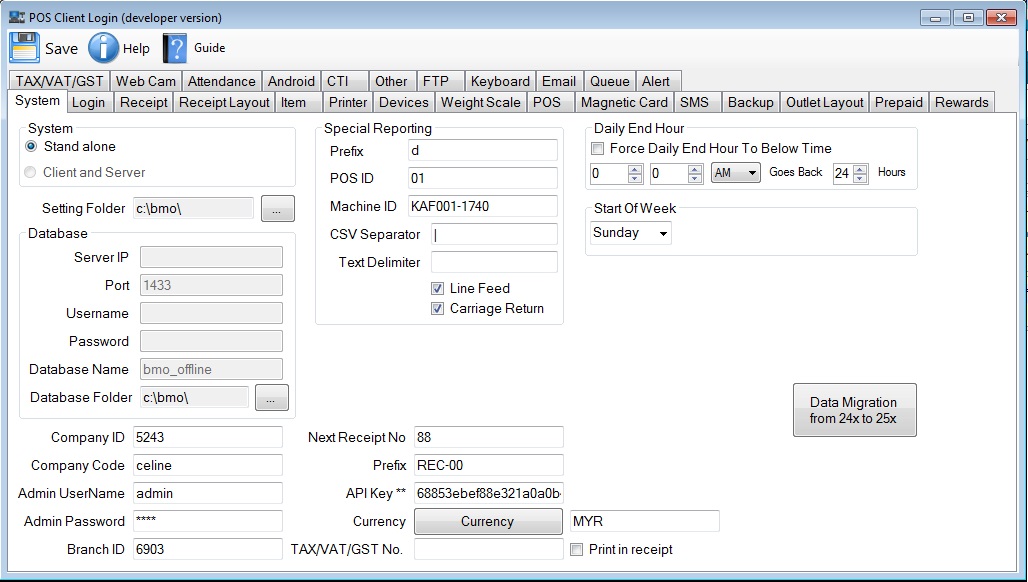The image size is (1028, 582).
Task: Open the Login tab
Action: click(x=89, y=102)
